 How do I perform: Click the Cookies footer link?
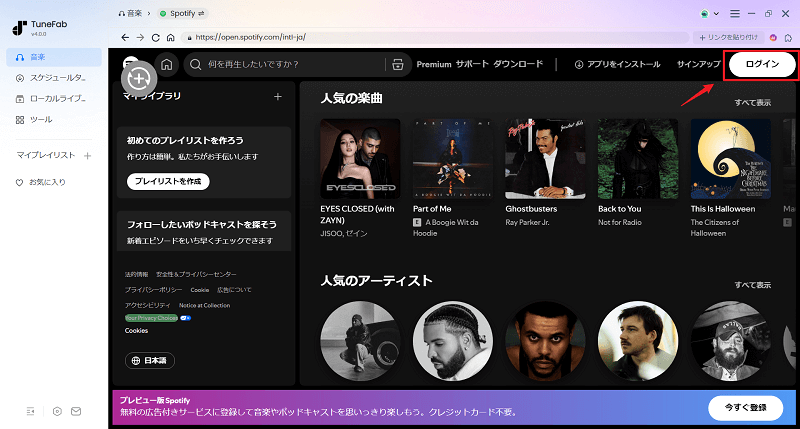(x=136, y=331)
